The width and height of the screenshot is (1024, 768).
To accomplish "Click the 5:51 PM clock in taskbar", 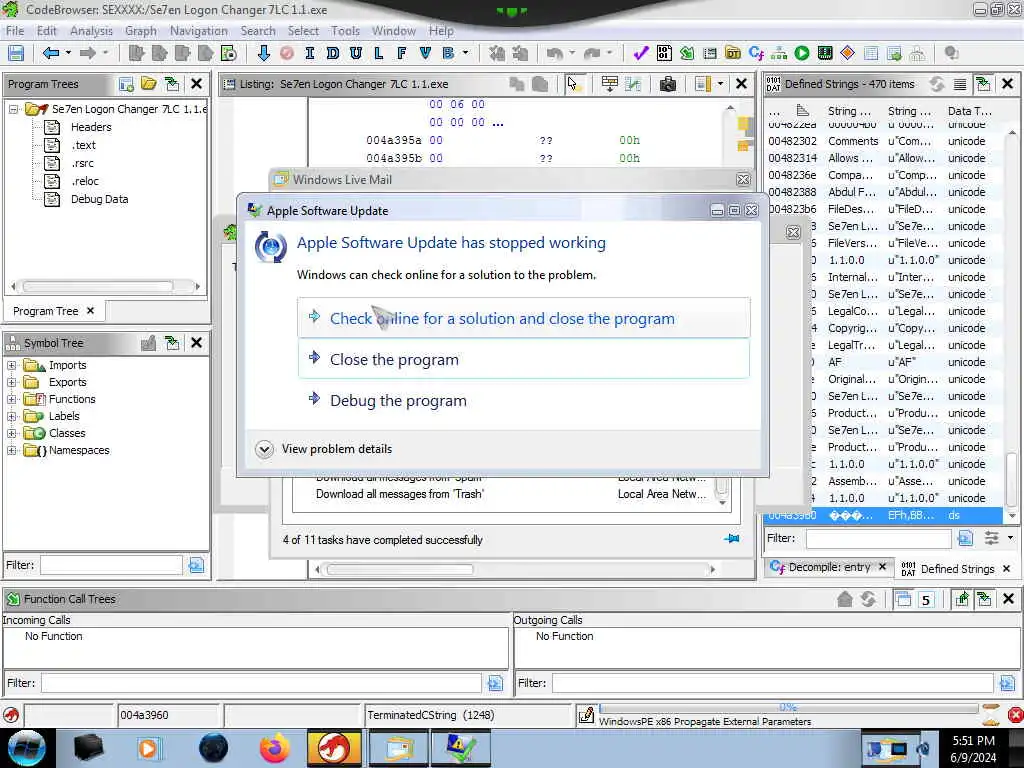I will 973,741.
